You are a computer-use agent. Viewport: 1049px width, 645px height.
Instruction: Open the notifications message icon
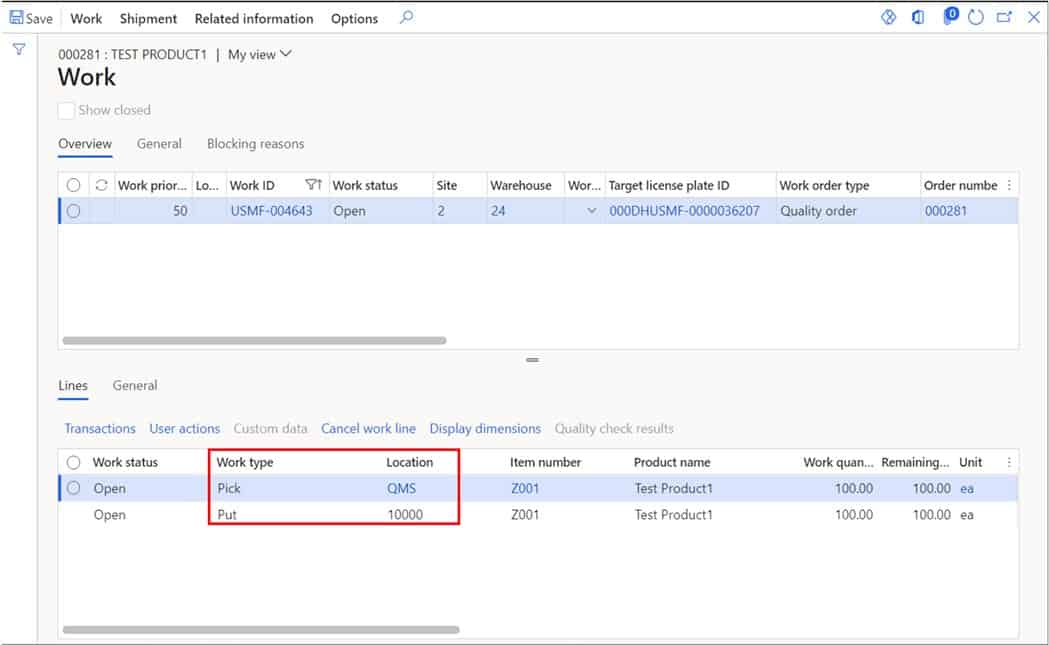click(949, 16)
